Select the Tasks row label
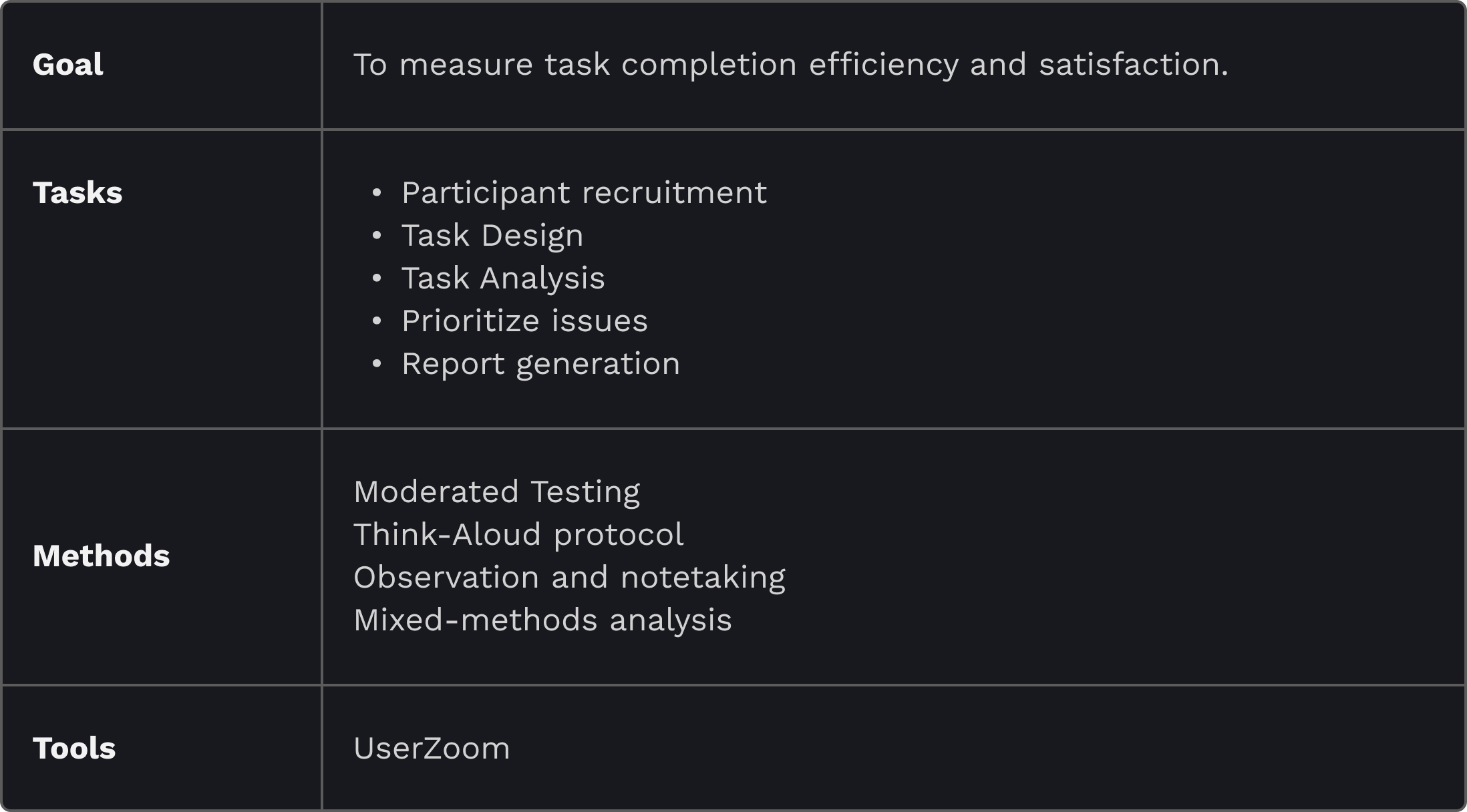This screenshot has width=1467, height=812. [77, 193]
